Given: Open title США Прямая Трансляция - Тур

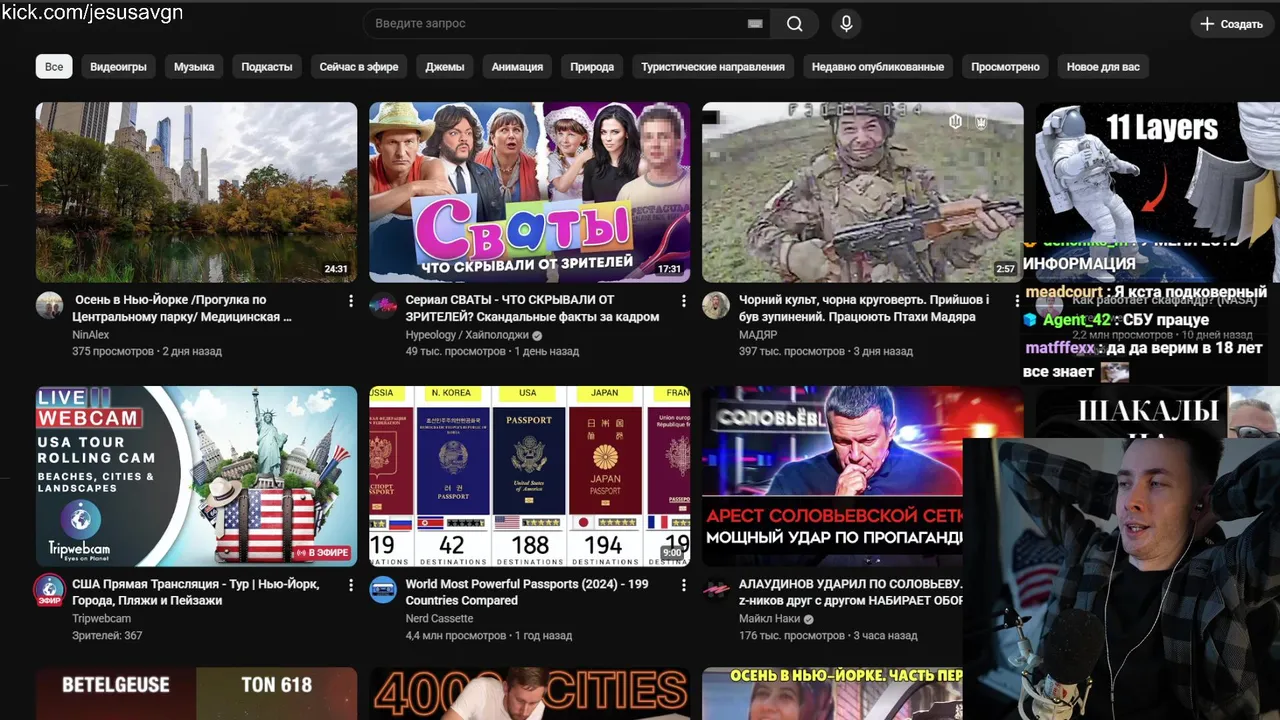Looking at the screenshot, I should [x=196, y=592].
